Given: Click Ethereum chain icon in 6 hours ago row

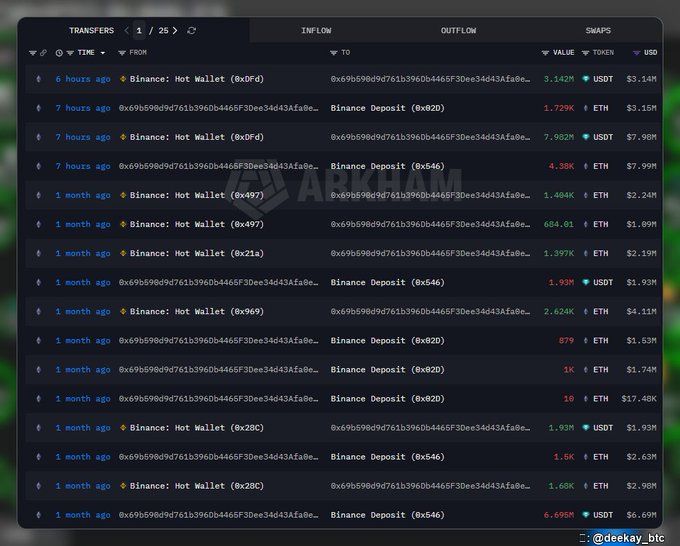Looking at the screenshot, I should (x=39, y=79).
